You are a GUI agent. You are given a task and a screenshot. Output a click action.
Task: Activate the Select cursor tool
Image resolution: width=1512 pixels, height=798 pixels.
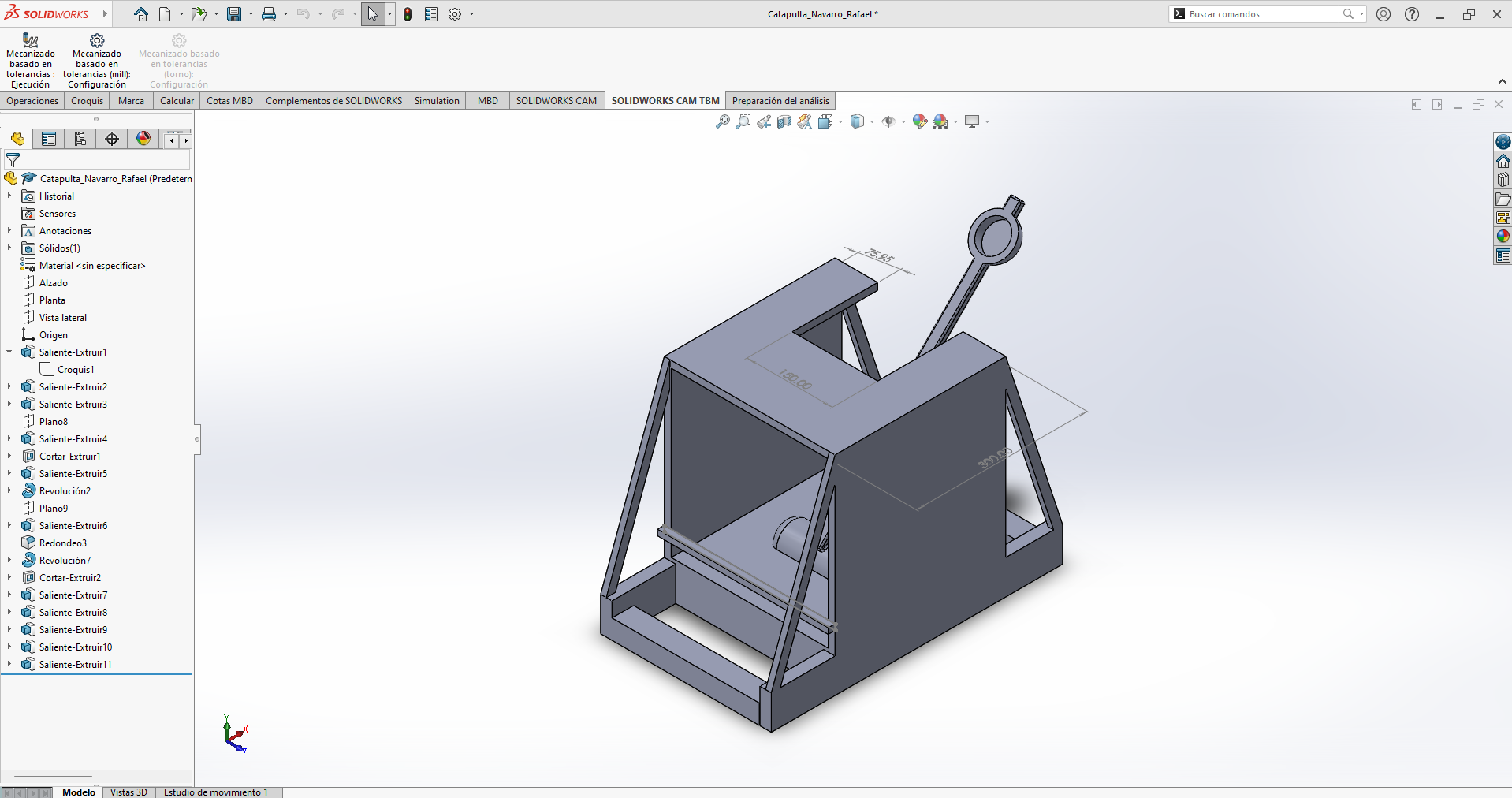(373, 14)
